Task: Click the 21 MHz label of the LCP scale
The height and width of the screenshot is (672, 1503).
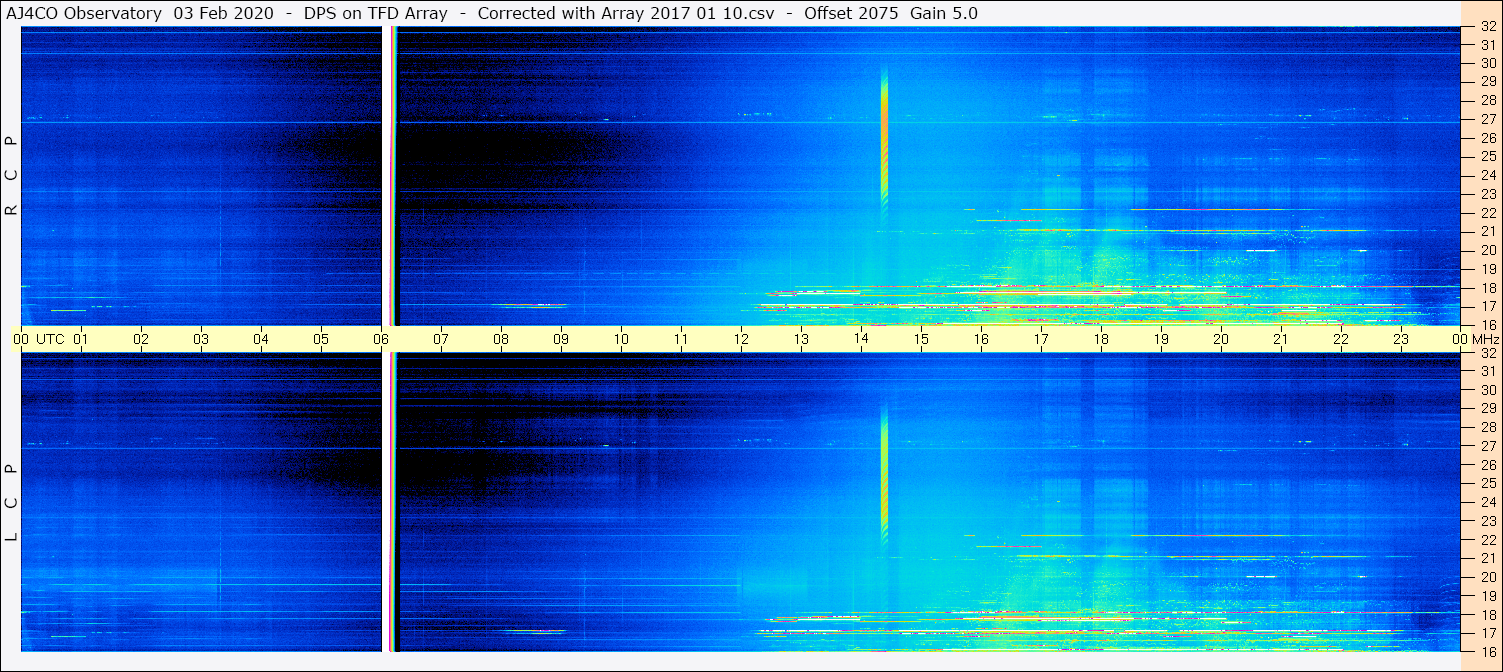Action: coord(1488,558)
